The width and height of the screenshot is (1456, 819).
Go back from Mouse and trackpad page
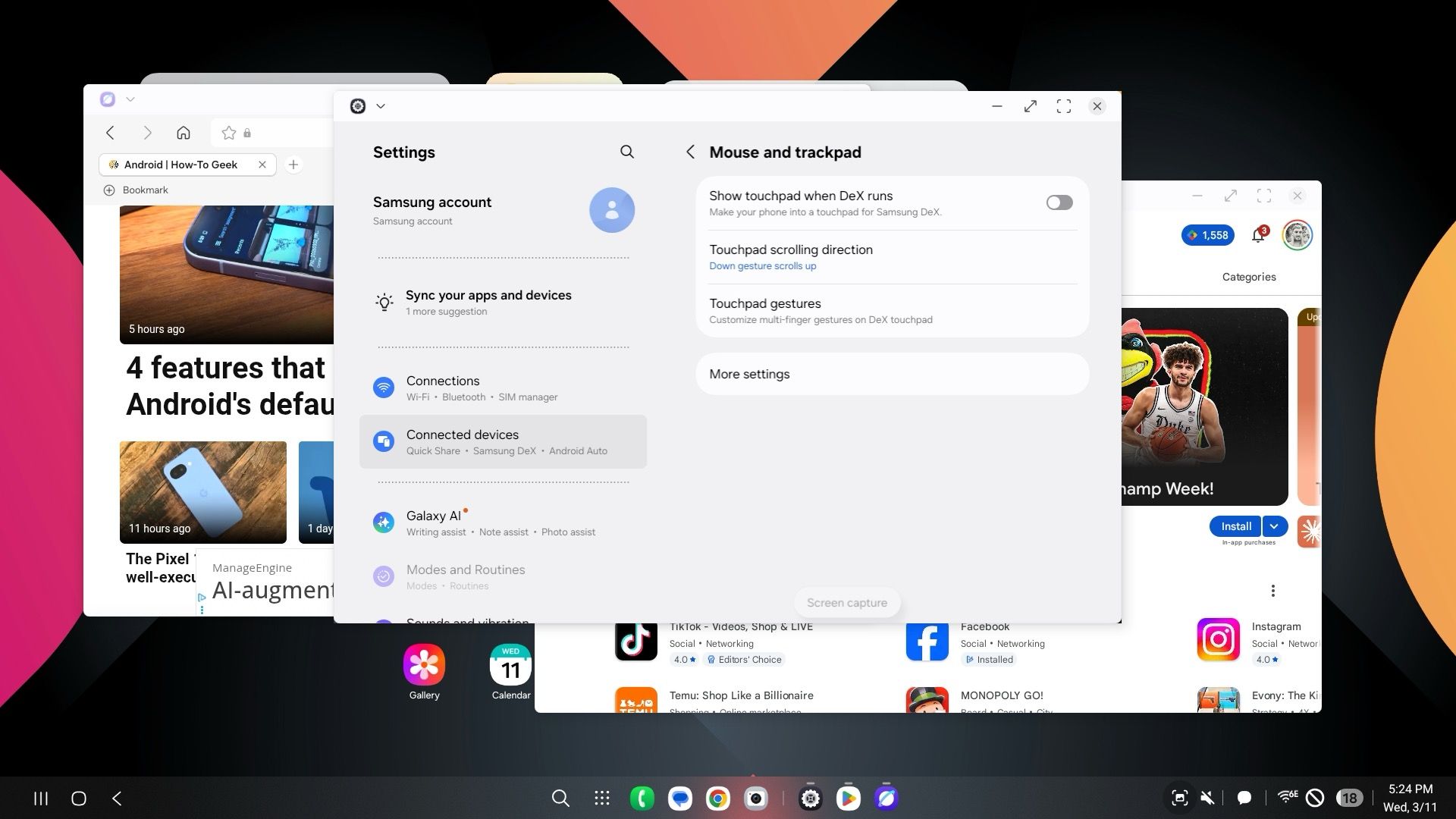[x=690, y=152]
